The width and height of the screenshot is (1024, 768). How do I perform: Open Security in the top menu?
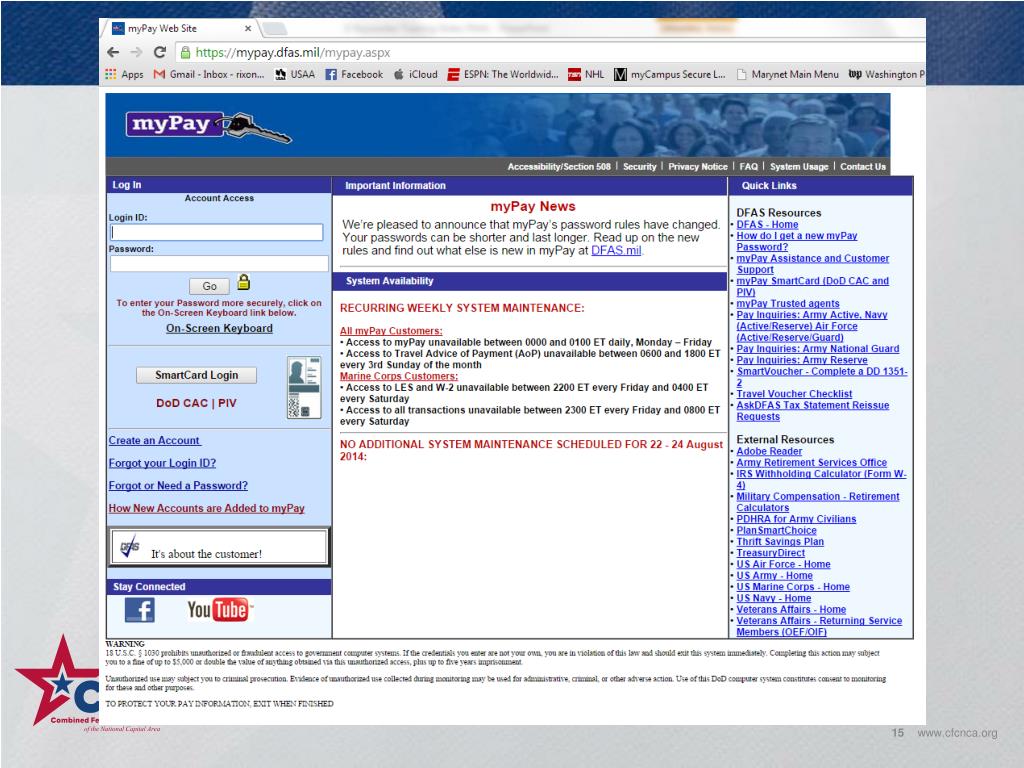pyautogui.click(x=639, y=167)
